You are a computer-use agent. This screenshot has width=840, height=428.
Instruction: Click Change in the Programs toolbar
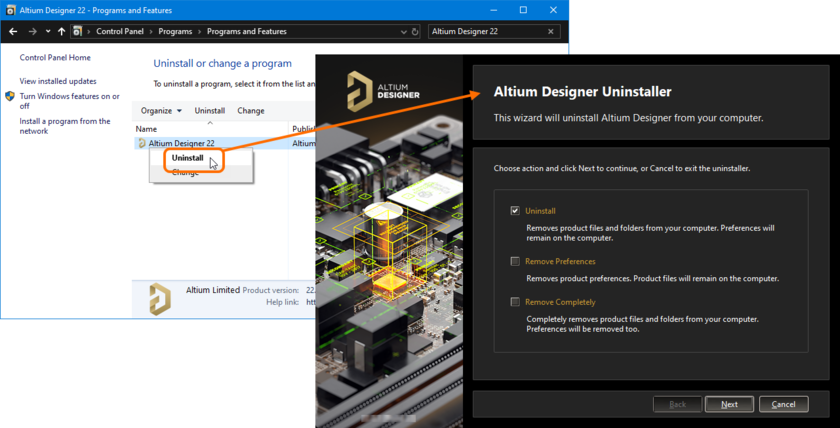[x=251, y=111]
